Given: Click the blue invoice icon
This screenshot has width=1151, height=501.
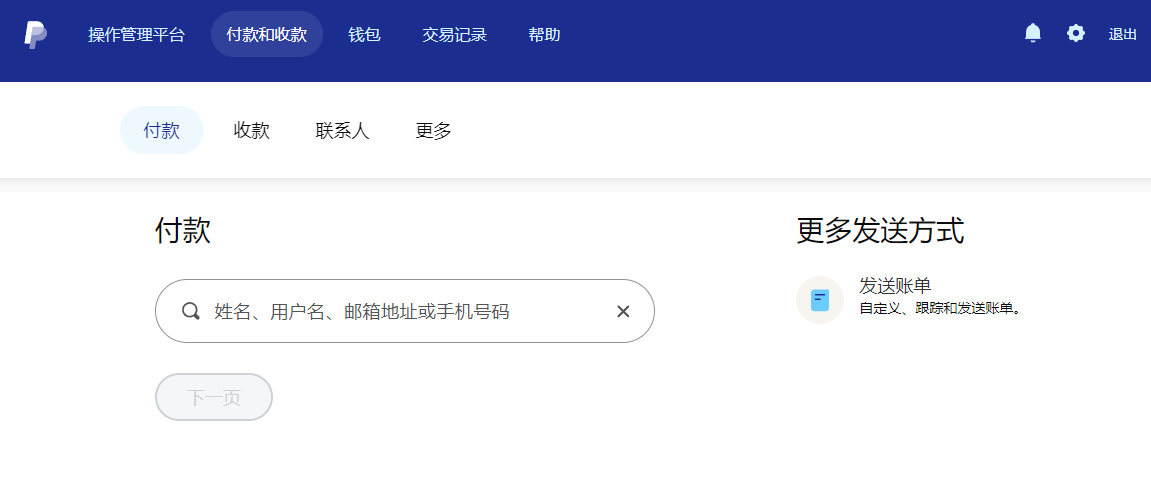Looking at the screenshot, I should coord(820,300).
